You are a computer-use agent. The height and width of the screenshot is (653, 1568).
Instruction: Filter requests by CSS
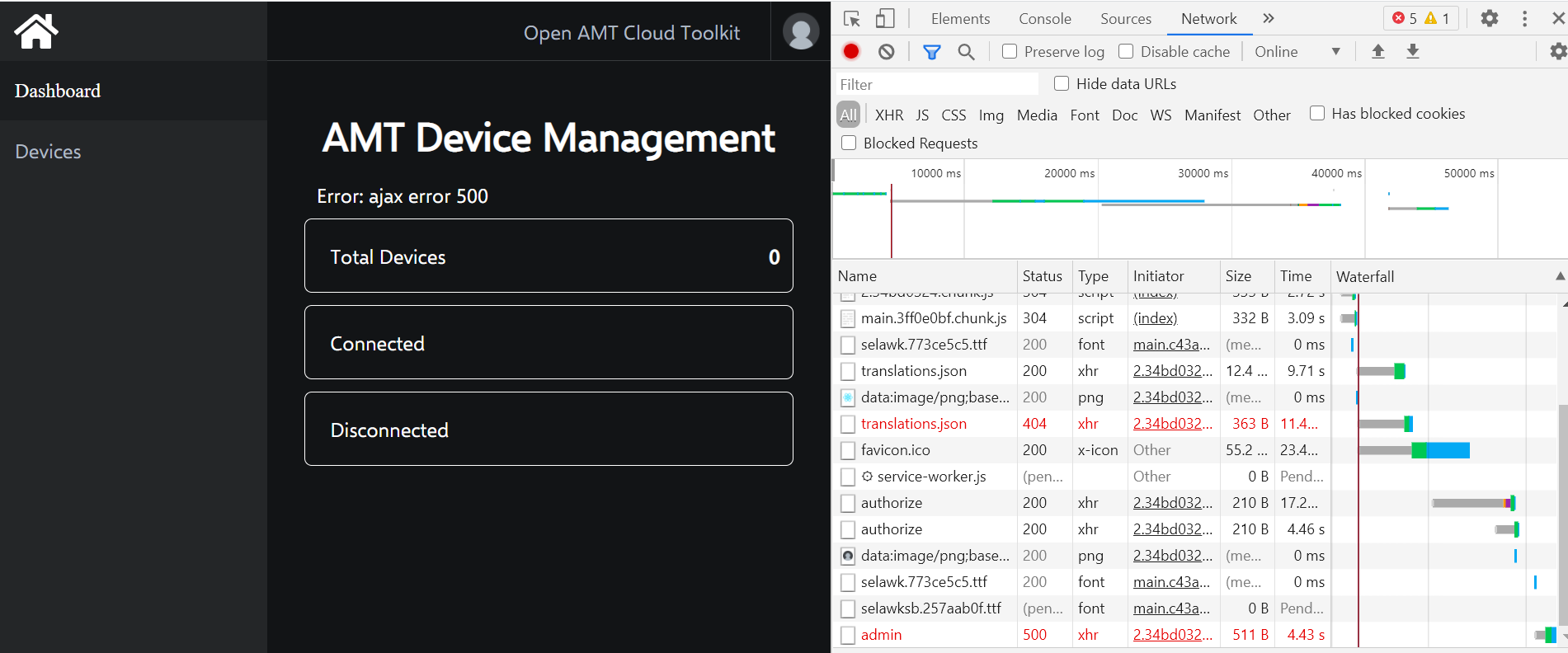coord(954,115)
